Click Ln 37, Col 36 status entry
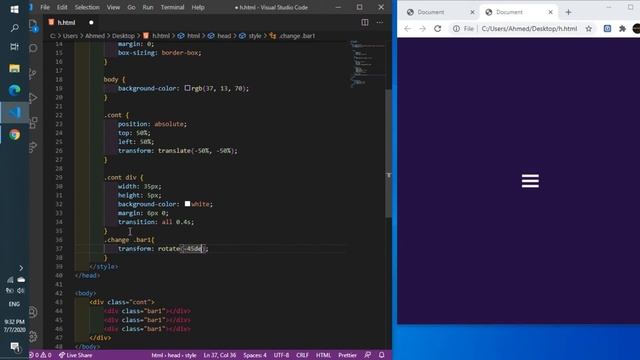The width and height of the screenshot is (640, 360). [x=220, y=355]
